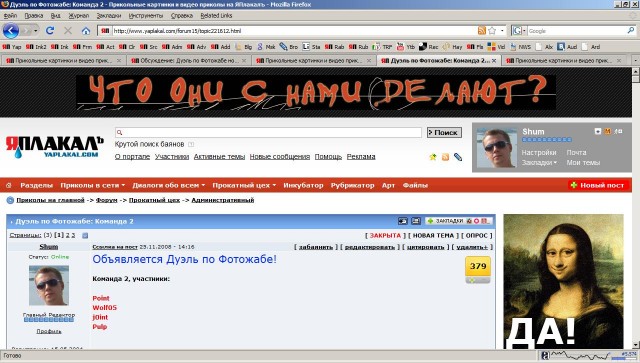Click the green star favorites icon under the search
Image resolution: width=640 pixels, height=363 pixels.
pos(433,157)
